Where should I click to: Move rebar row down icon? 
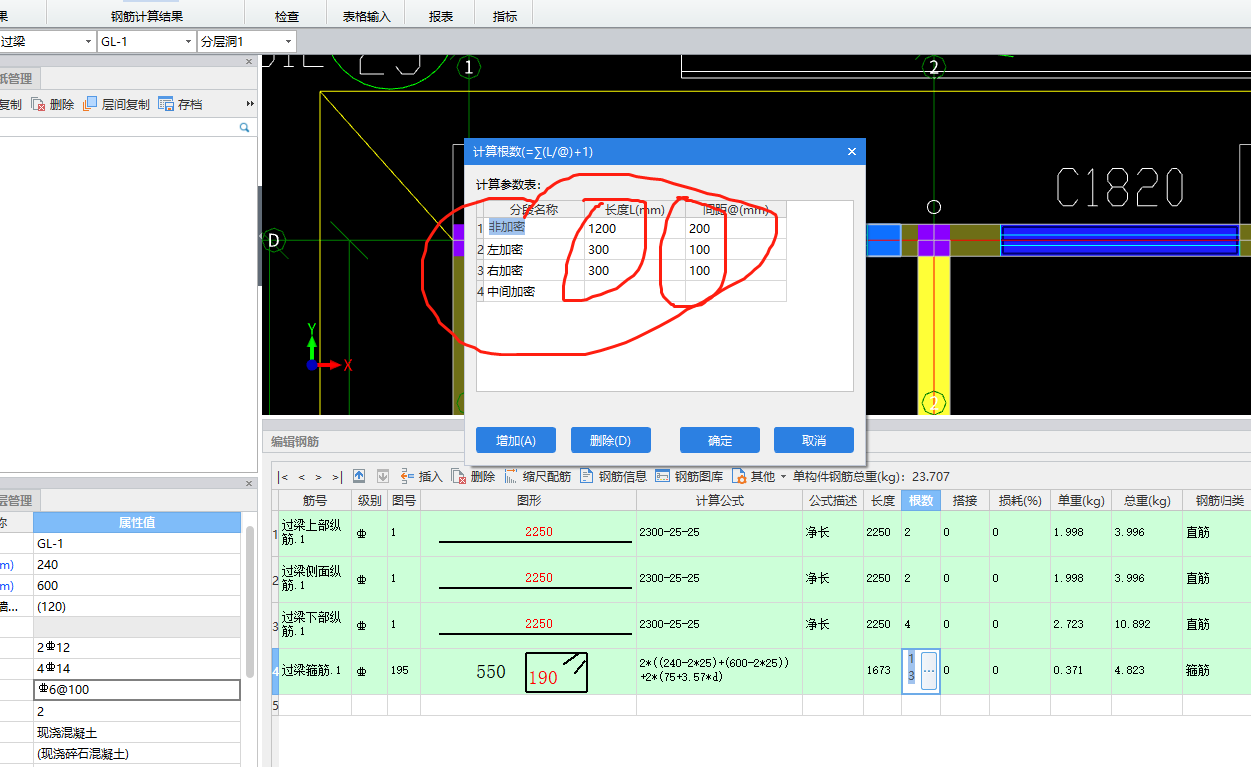(382, 476)
